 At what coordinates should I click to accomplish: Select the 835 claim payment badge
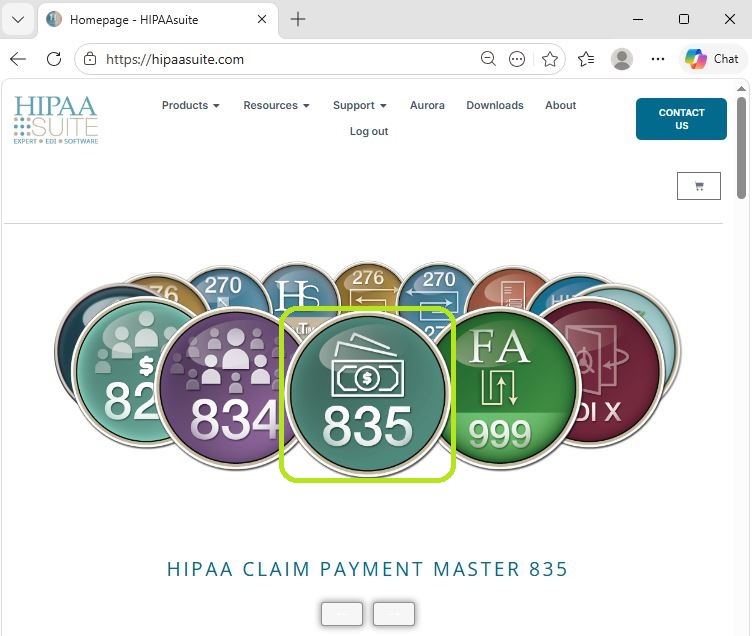coord(367,394)
